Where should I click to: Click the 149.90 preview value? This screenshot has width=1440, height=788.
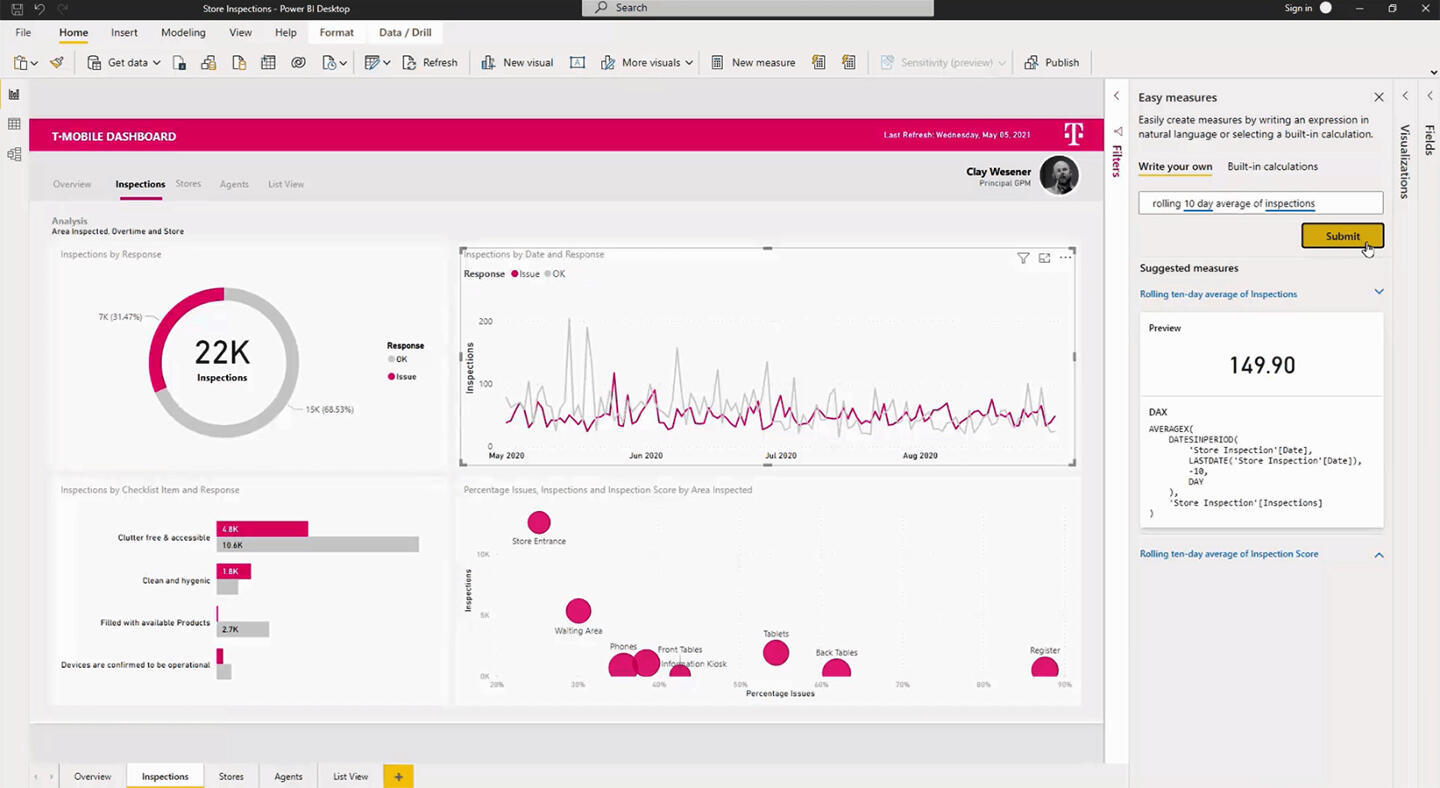1262,365
